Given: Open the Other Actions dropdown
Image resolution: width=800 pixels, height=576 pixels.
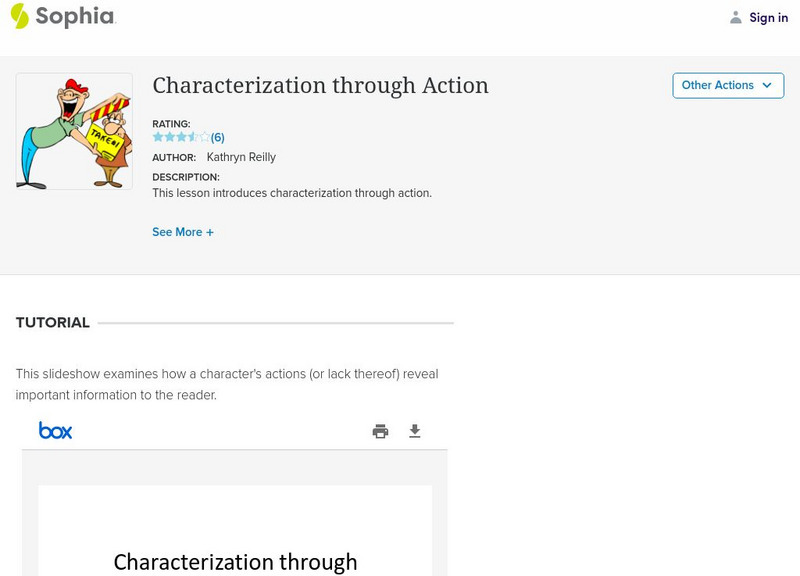Looking at the screenshot, I should [x=727, y=85].
